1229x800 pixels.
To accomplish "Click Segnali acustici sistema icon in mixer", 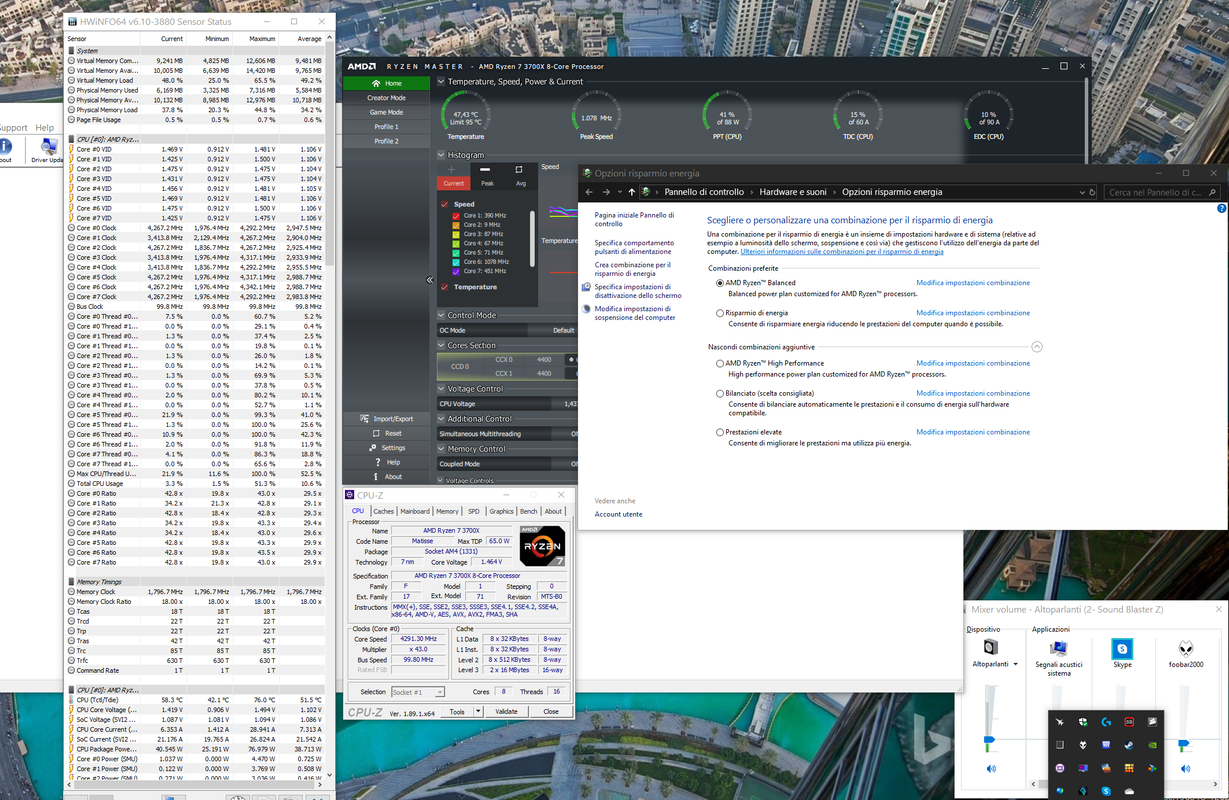I will coord(1059,648).
